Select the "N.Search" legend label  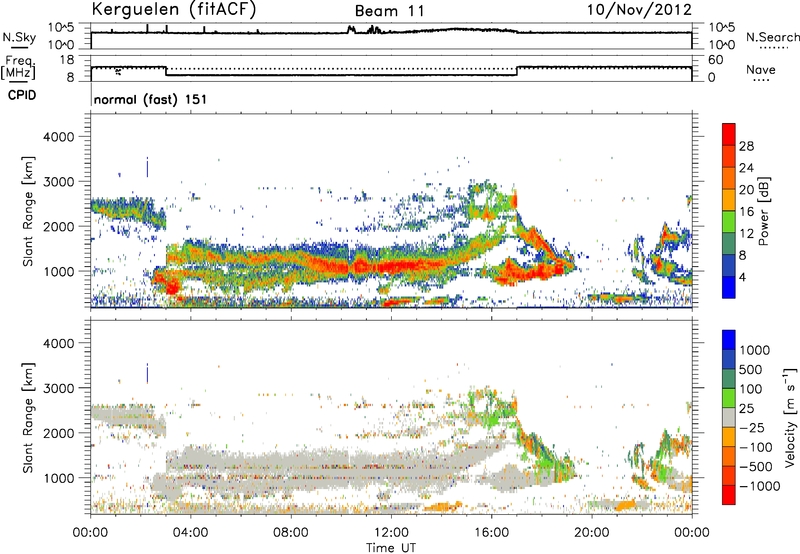(x=772, y=37)
